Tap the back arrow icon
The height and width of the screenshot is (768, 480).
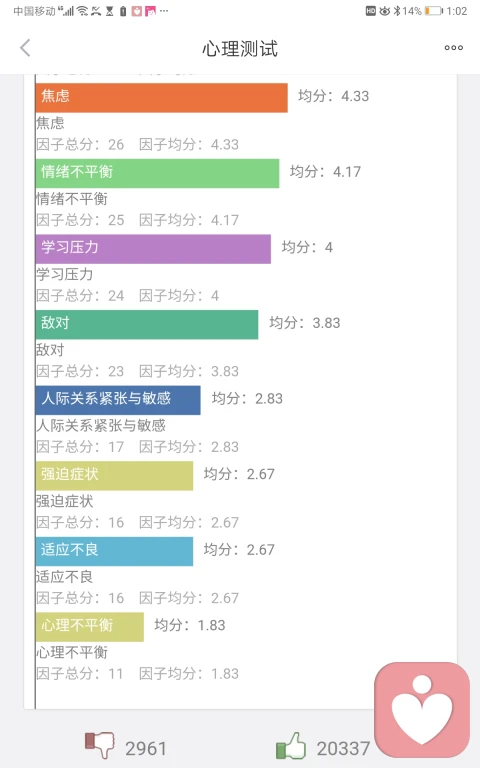pyautogui.click(x=25, y=48)
